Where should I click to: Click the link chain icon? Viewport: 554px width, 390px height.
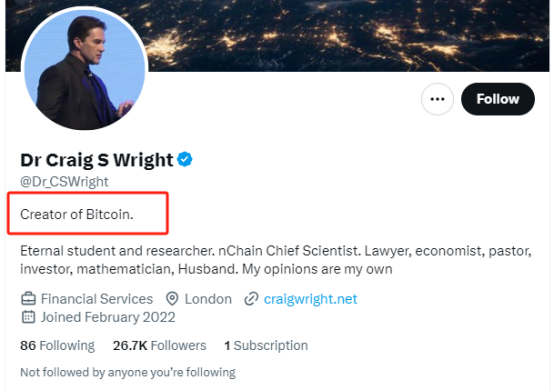[x=251, y=299]
